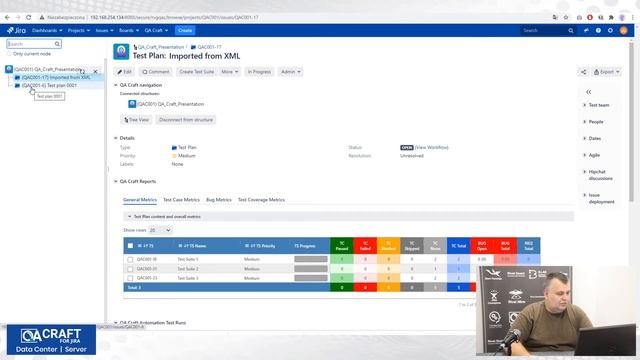Screen dimensions: 640x360
Task: Collapse the QA Craft Reports section
Action: click(x=116, y=181)
